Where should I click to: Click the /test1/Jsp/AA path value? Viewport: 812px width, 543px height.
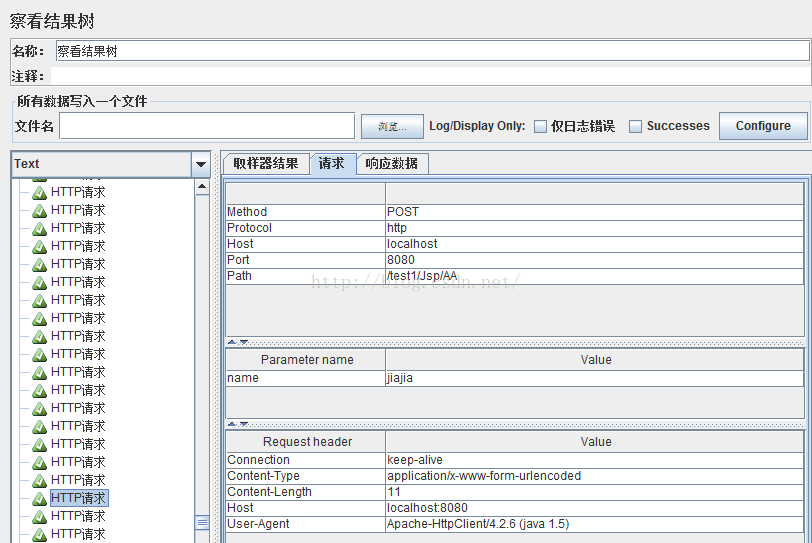click(594, 276)
